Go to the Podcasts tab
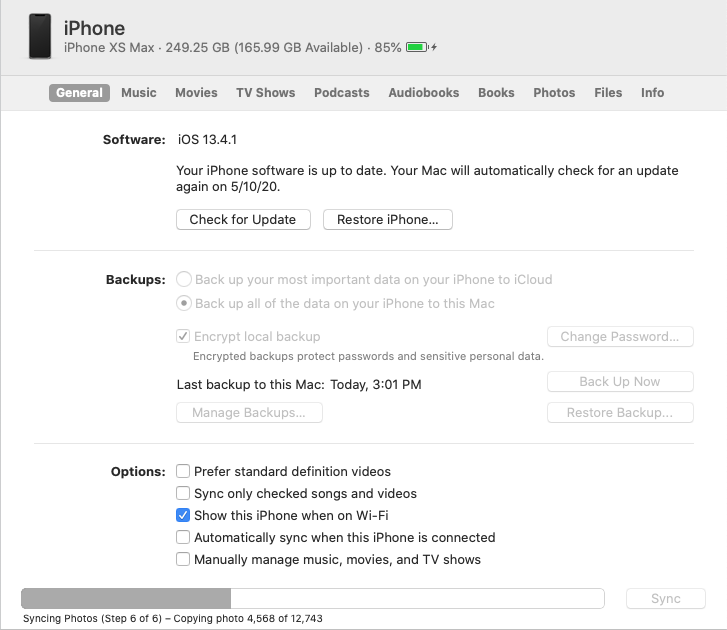Viewport: 727px width, 630px height. 342,93
